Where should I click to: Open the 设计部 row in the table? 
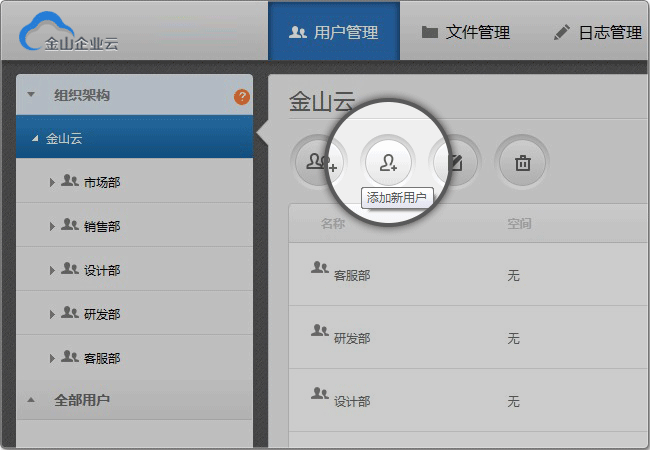coord(468,400)
